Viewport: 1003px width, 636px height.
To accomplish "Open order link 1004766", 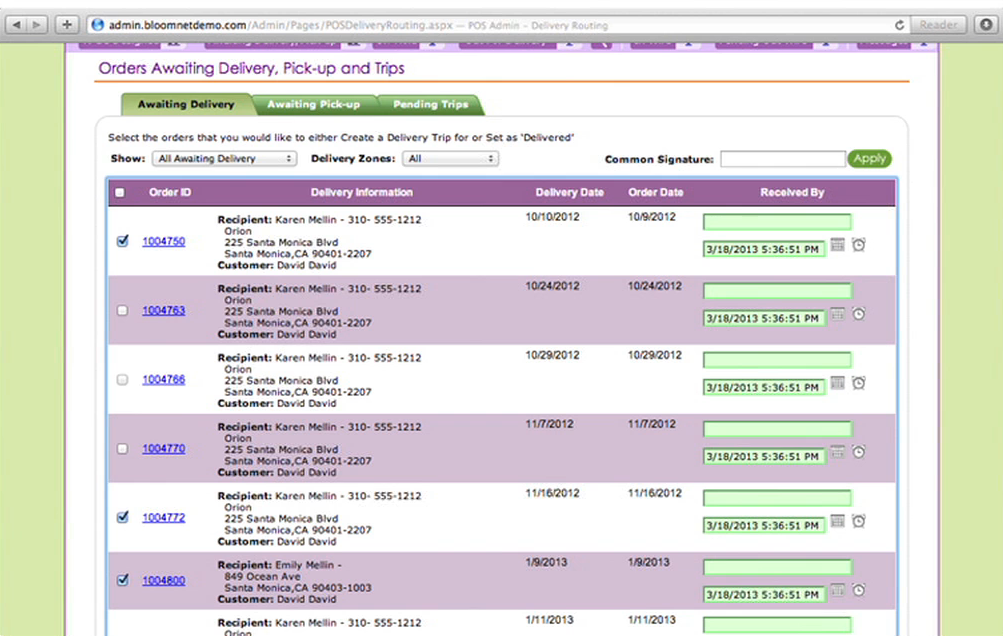I will [164, 379].
